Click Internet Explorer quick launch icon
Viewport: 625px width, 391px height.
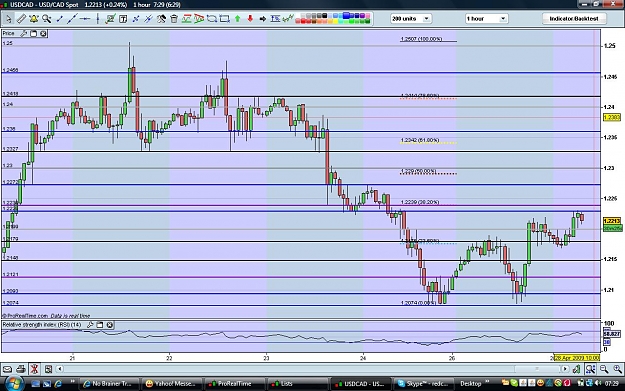pos(58,383)
